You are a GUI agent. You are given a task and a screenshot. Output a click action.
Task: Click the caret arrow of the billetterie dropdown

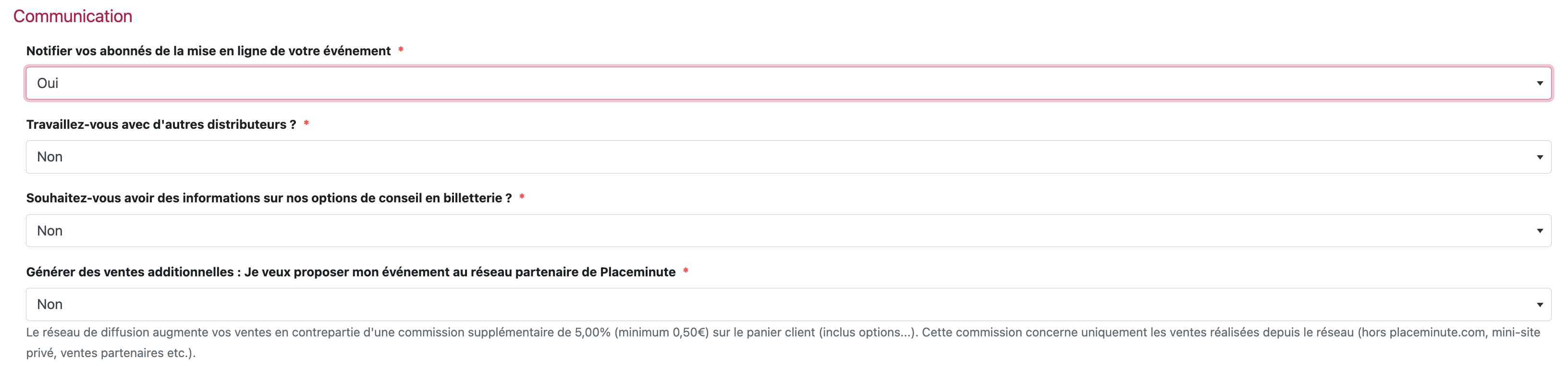coord(1539,231)
